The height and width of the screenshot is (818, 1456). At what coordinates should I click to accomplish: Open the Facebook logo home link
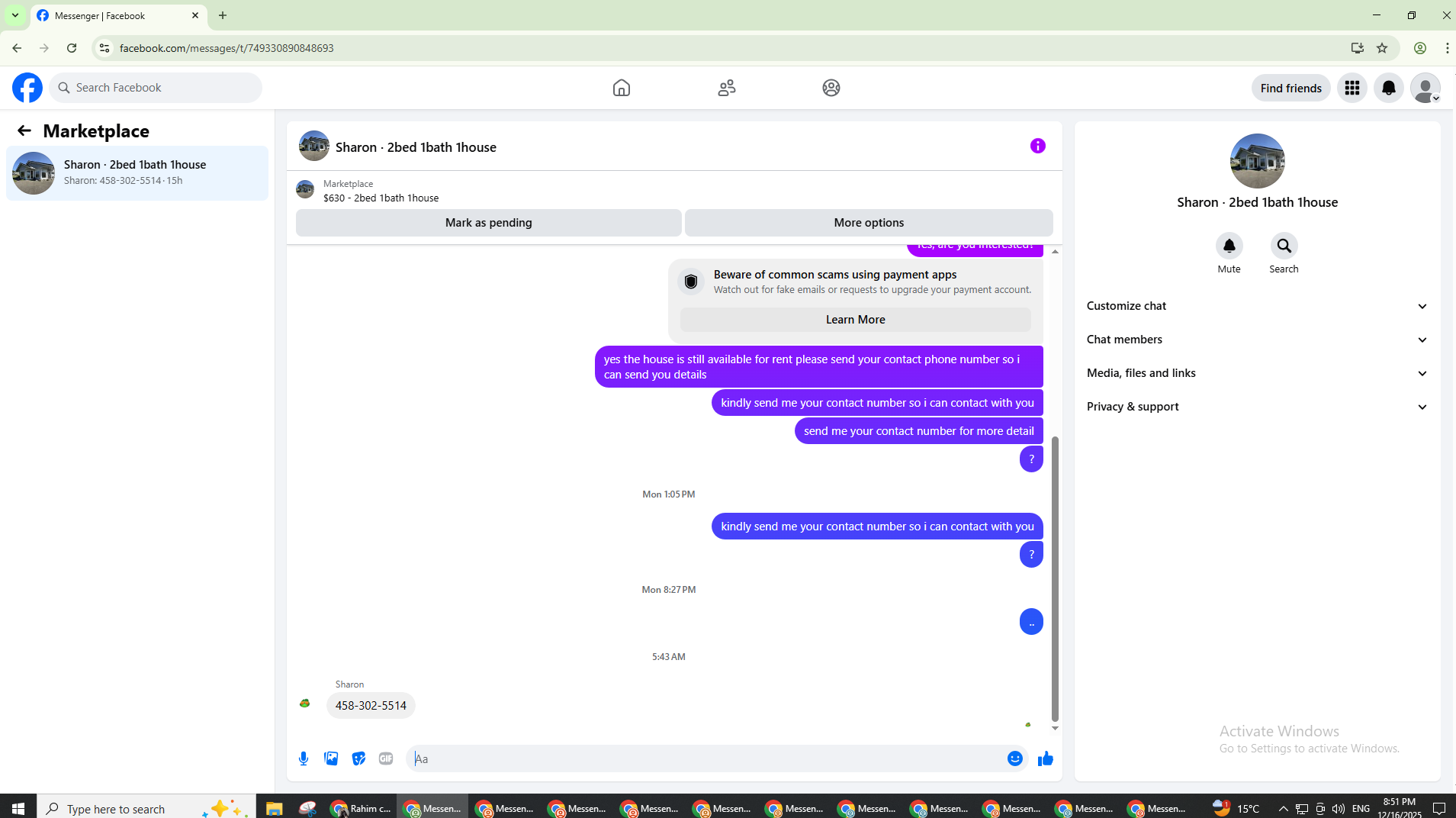[x=27, y=88]
